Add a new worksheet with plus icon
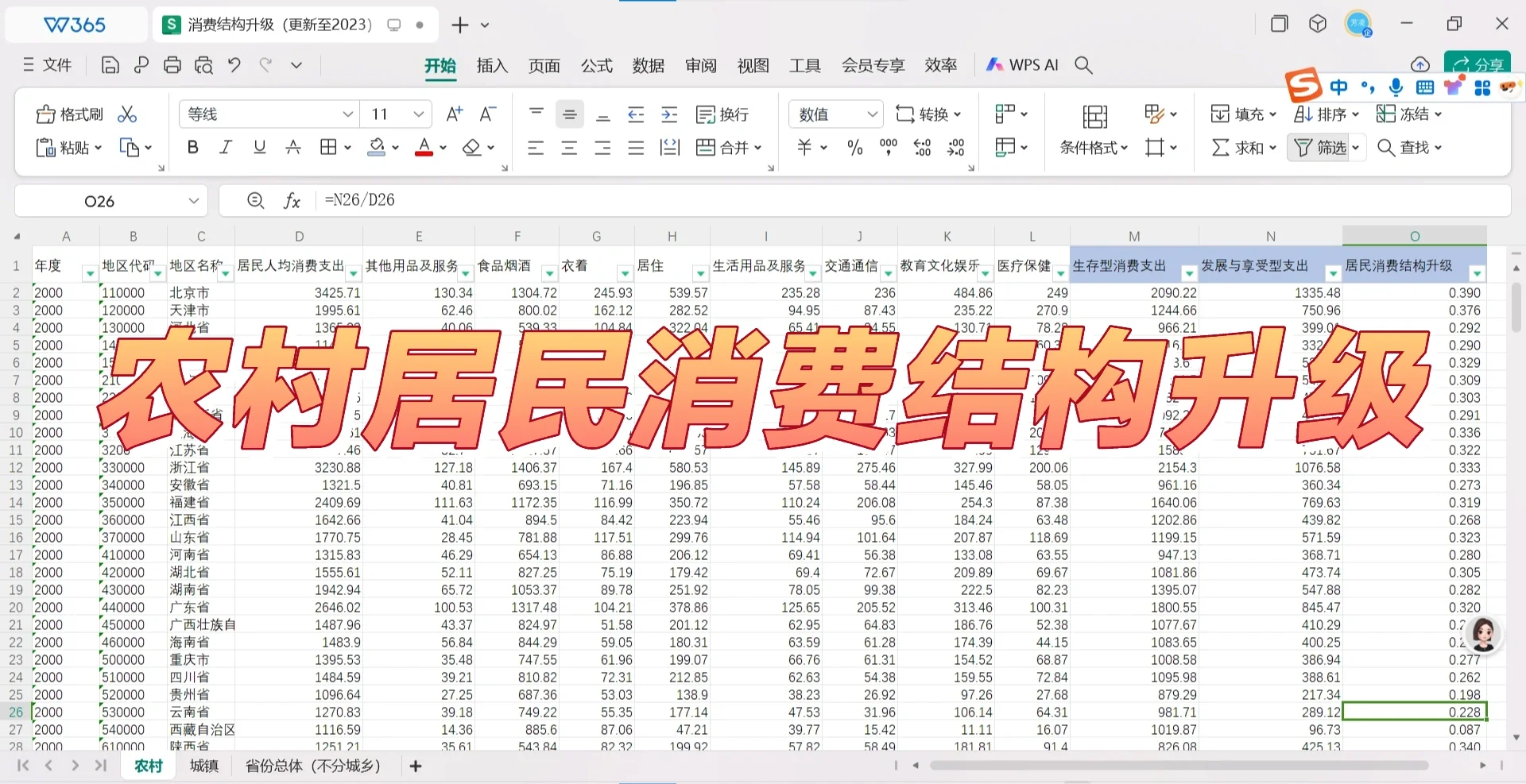The height and width of the screenshot is (784, 1526). click(416, 766)
